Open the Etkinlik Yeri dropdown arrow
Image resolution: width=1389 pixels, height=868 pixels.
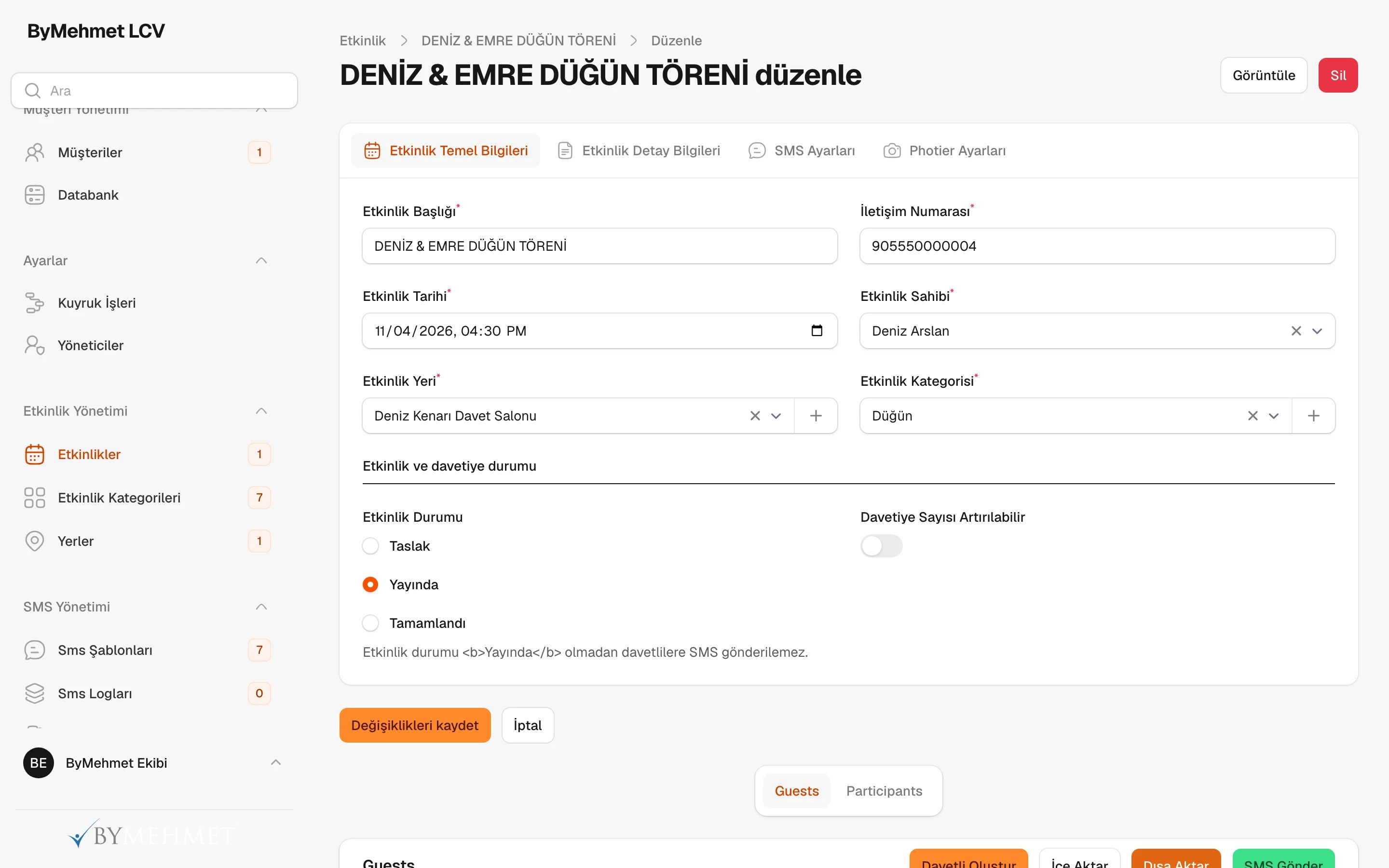click(x=776, y=416)
